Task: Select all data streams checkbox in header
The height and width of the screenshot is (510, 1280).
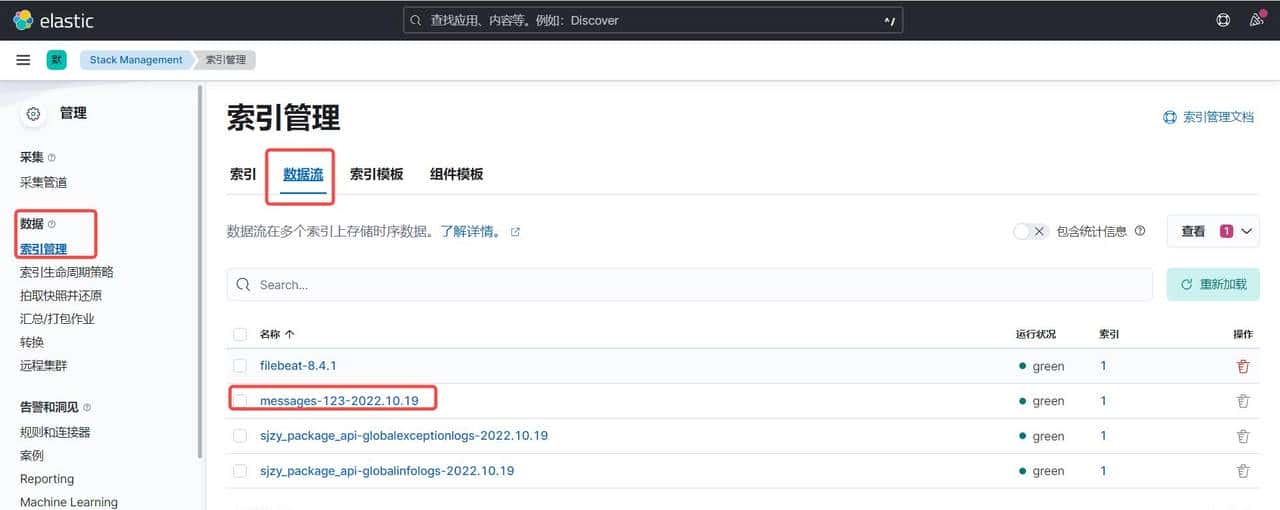Action: [240, 334]
